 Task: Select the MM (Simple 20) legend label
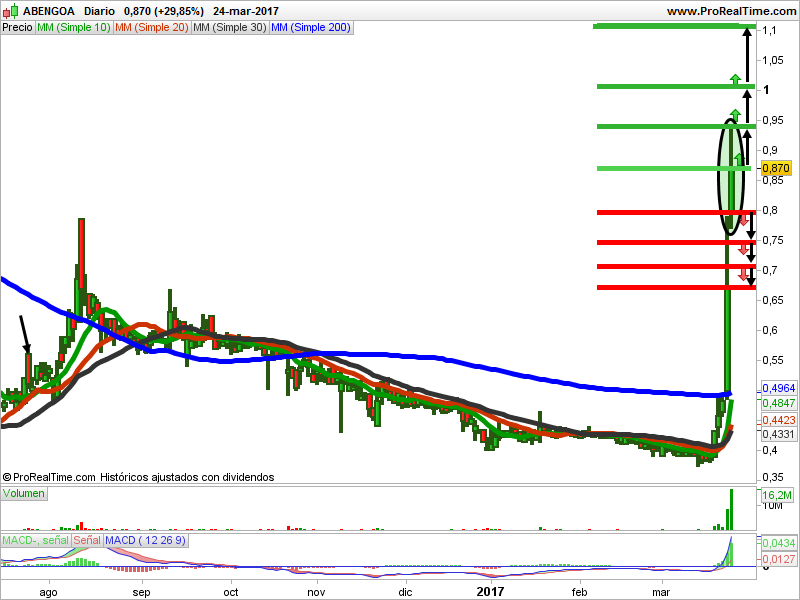(152, 28)
